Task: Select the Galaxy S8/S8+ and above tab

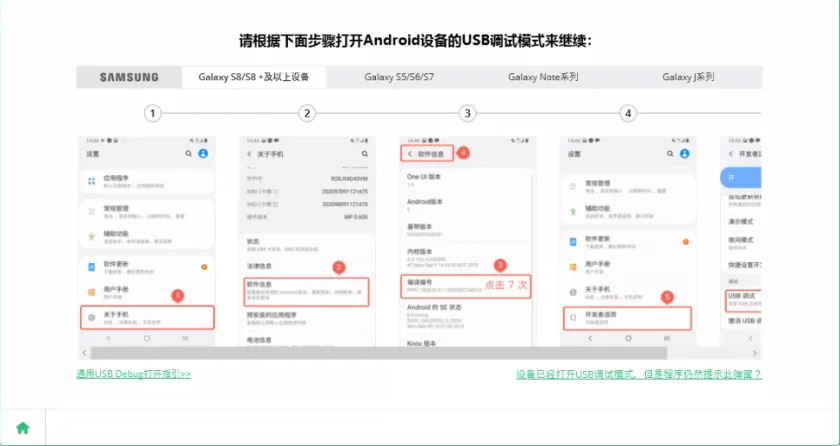Action: click(x=254, y=77)
